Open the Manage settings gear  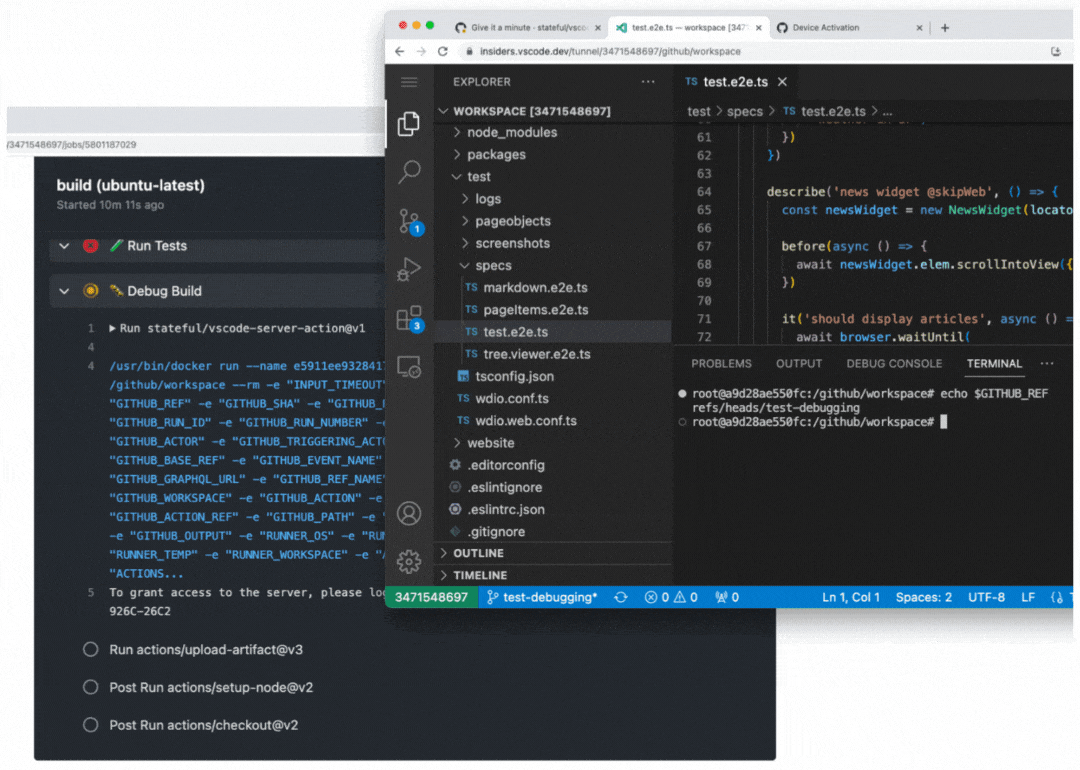[409, 561]
